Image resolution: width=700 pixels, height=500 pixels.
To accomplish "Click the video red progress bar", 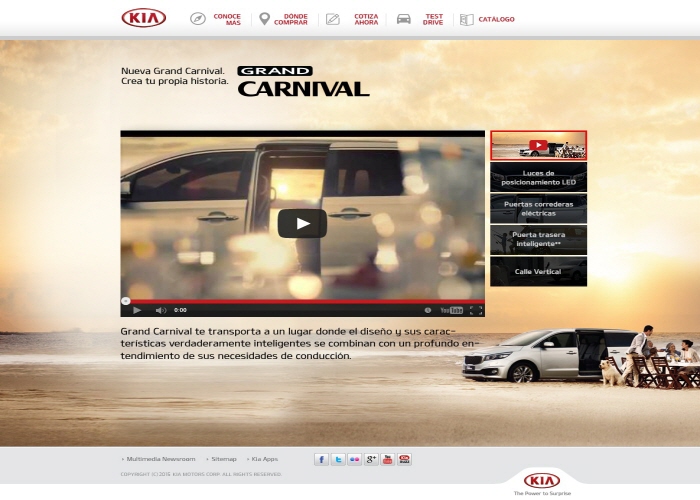I will point(303,301).
